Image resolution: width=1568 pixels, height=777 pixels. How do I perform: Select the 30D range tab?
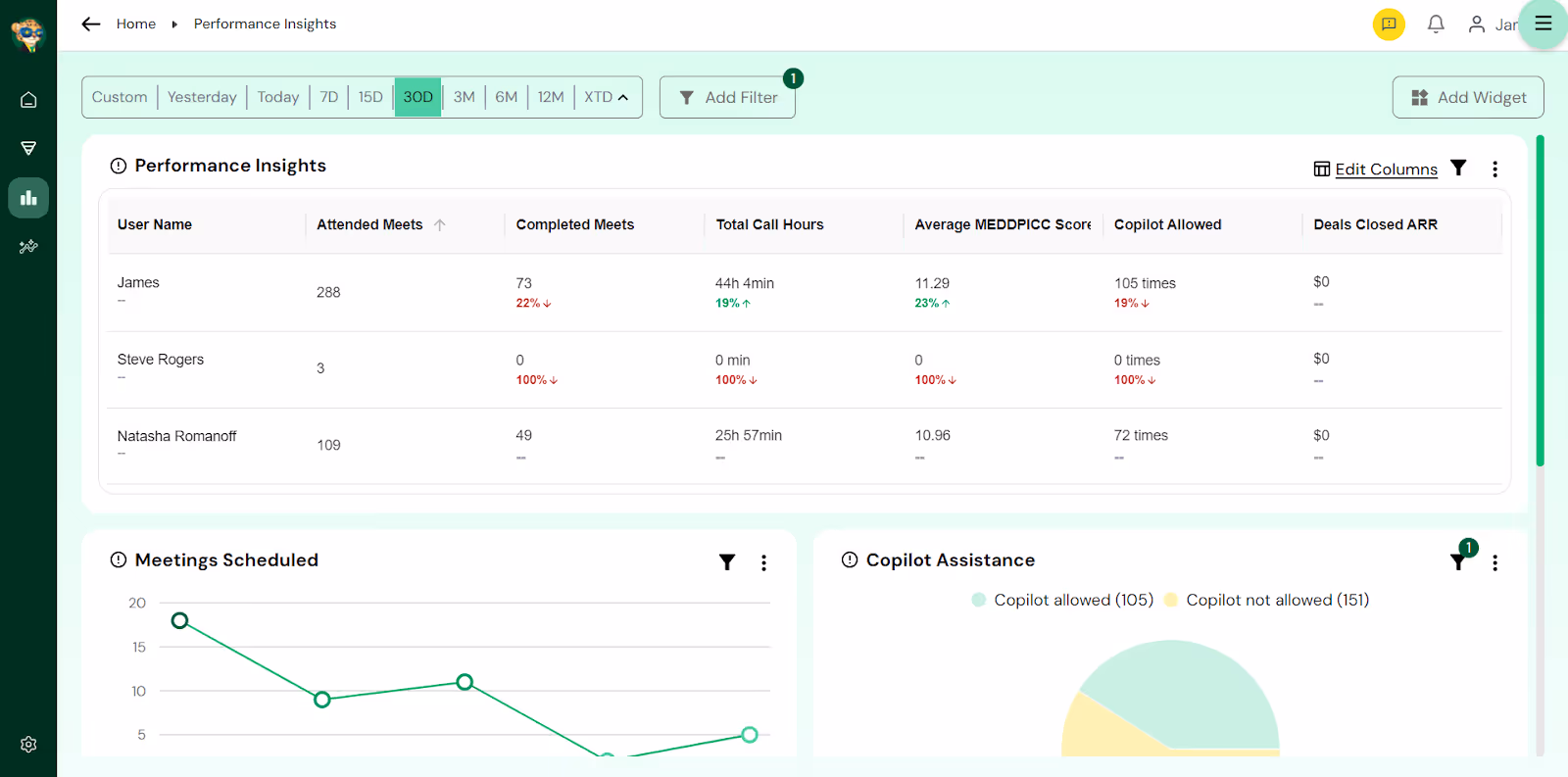coord(417,97)
